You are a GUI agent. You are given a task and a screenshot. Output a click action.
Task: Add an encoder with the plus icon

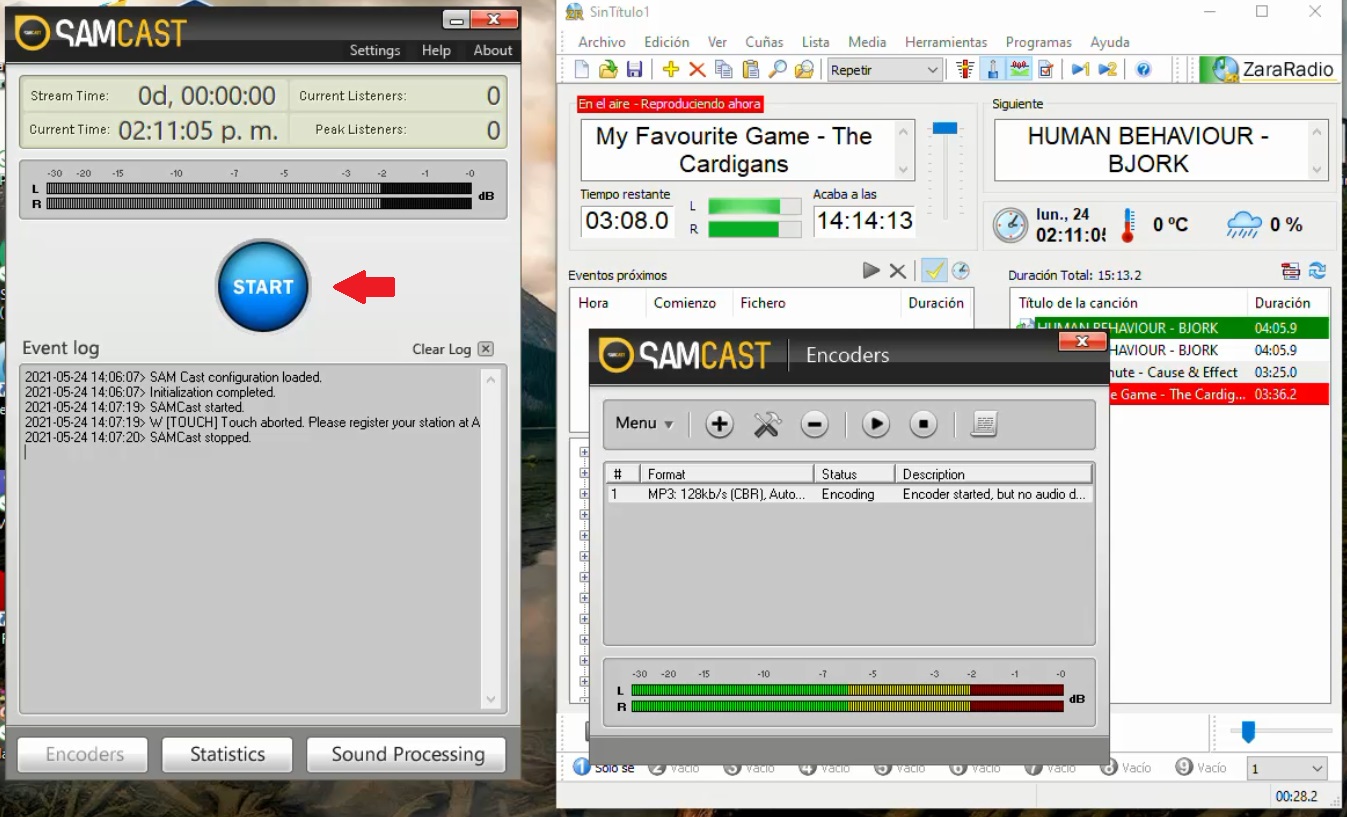(719, 424)
